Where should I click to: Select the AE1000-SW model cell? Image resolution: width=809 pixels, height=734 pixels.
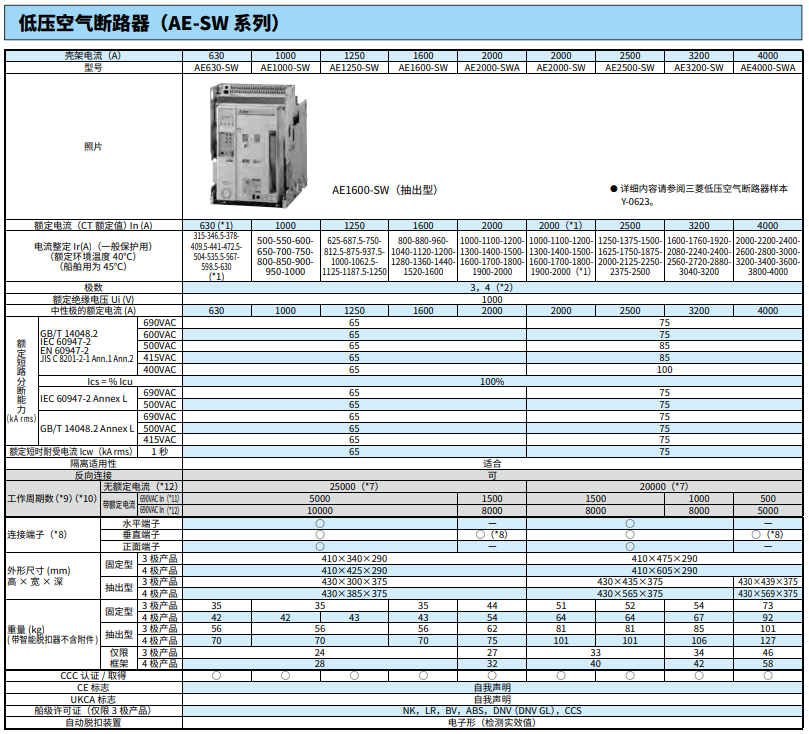(285, 68)
